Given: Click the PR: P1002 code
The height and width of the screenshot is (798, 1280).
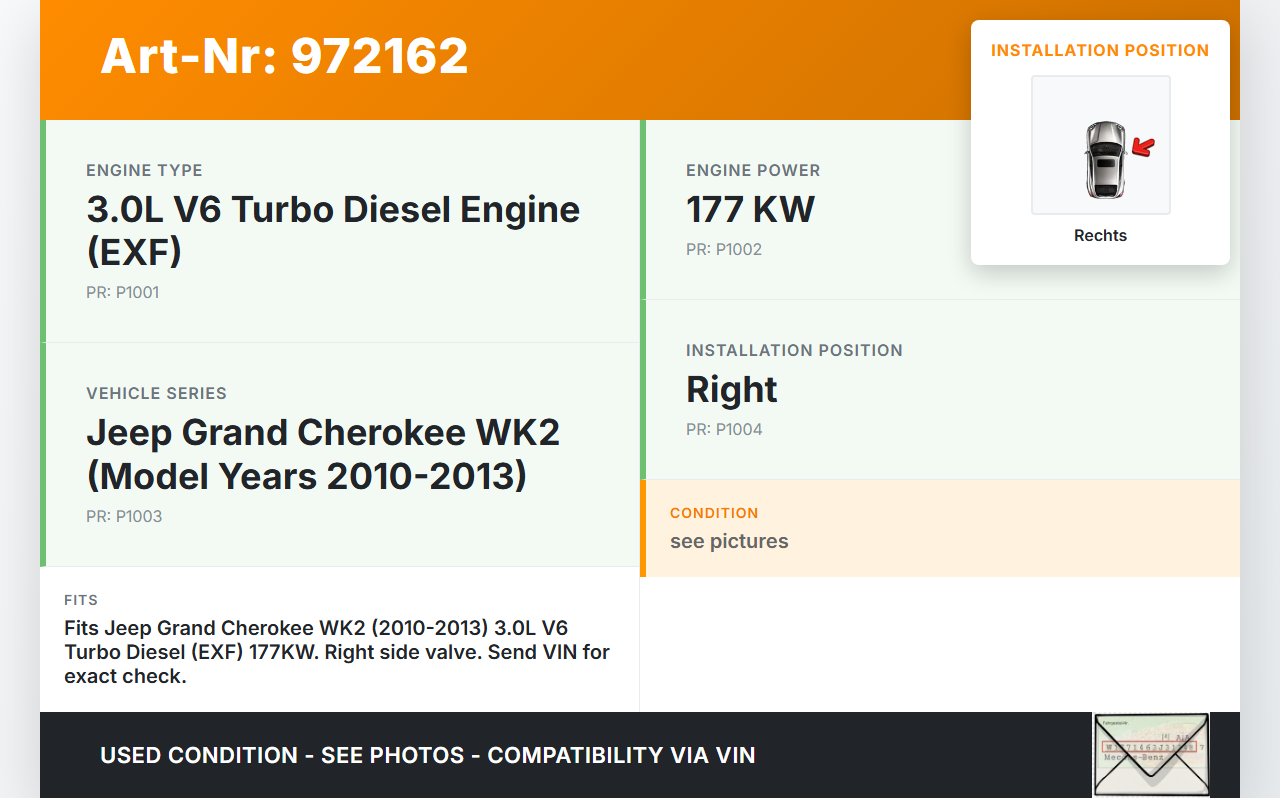Looking at the screenshot, I should pyautogui.click(x=723, y=250).
